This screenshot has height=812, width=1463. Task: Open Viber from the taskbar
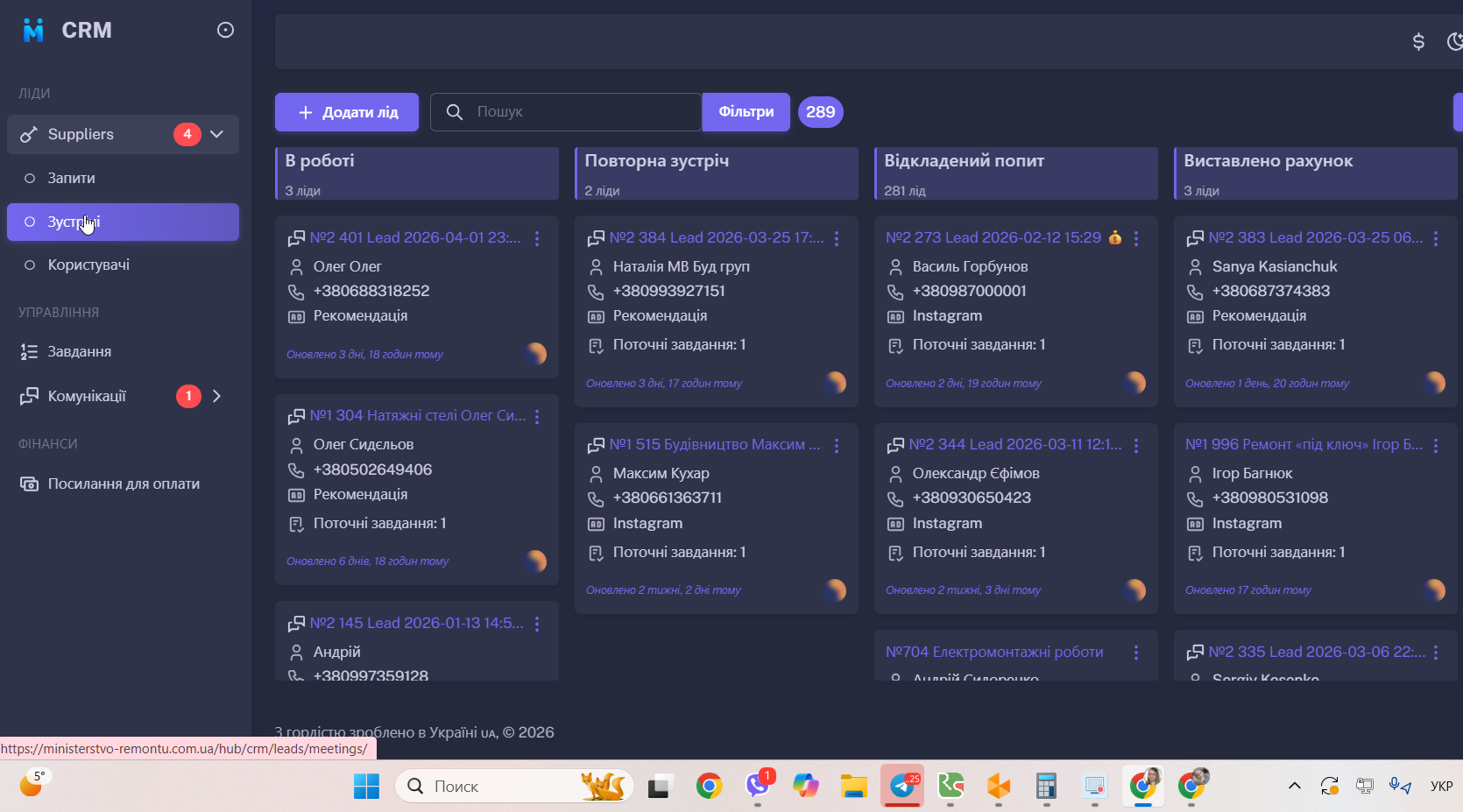pos(759,785)
